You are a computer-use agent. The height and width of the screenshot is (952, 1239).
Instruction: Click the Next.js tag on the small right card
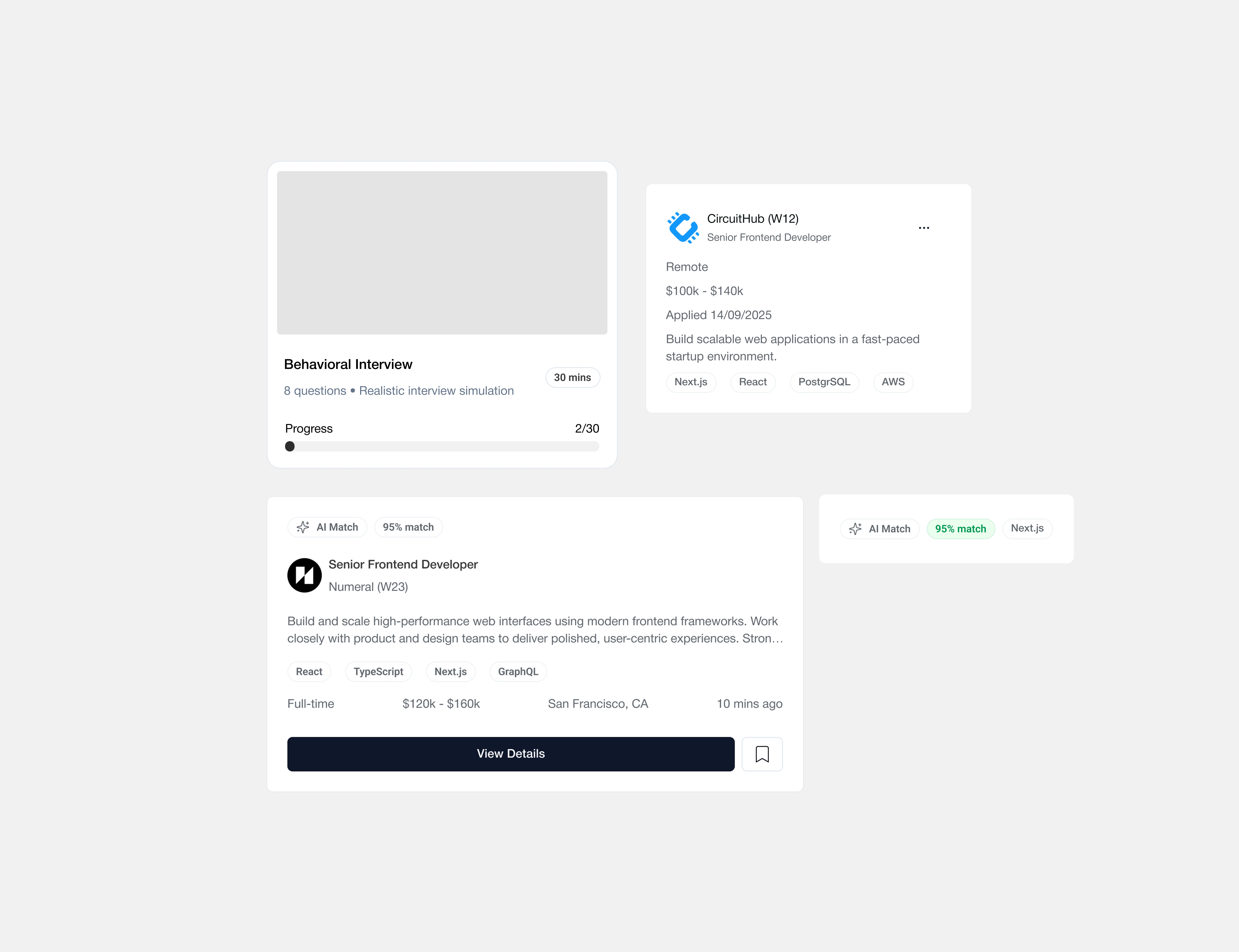1027,528
